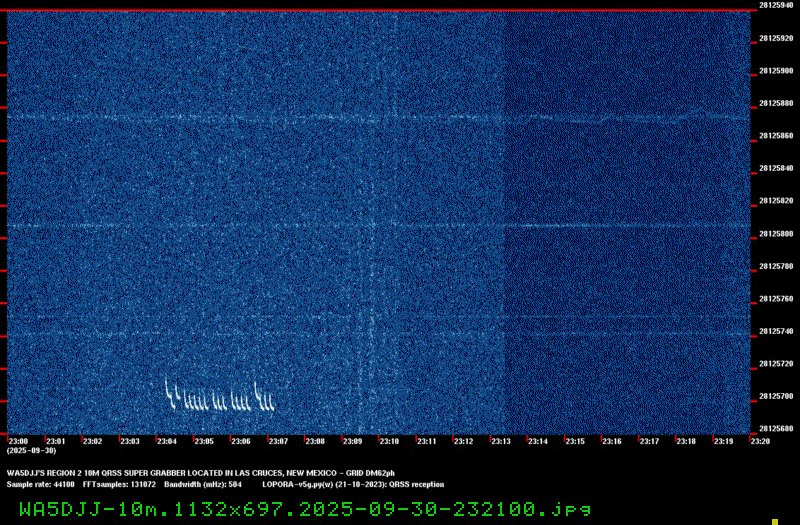Select the LOPORA-v5g.py QRSS reception text

pos(353,484)
